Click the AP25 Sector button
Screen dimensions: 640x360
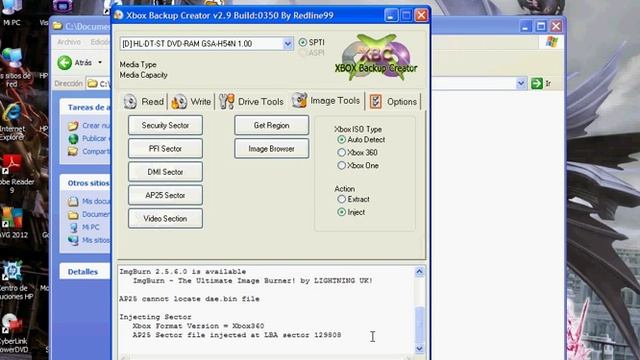click(165, 195)
